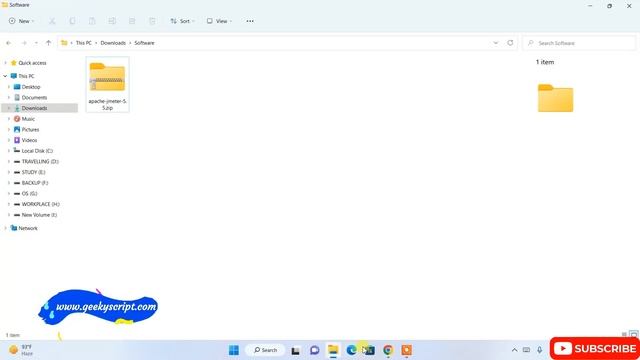Open New Volume (I:) drive
Screen dimensions: 640x360
click(x=39, y=215)
